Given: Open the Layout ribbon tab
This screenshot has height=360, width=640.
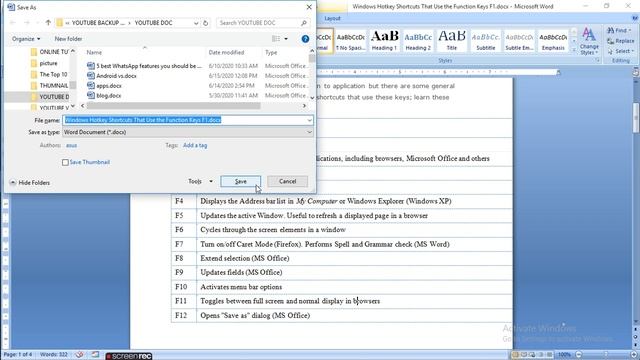Looking at the screenshot, I should point(332,18).
